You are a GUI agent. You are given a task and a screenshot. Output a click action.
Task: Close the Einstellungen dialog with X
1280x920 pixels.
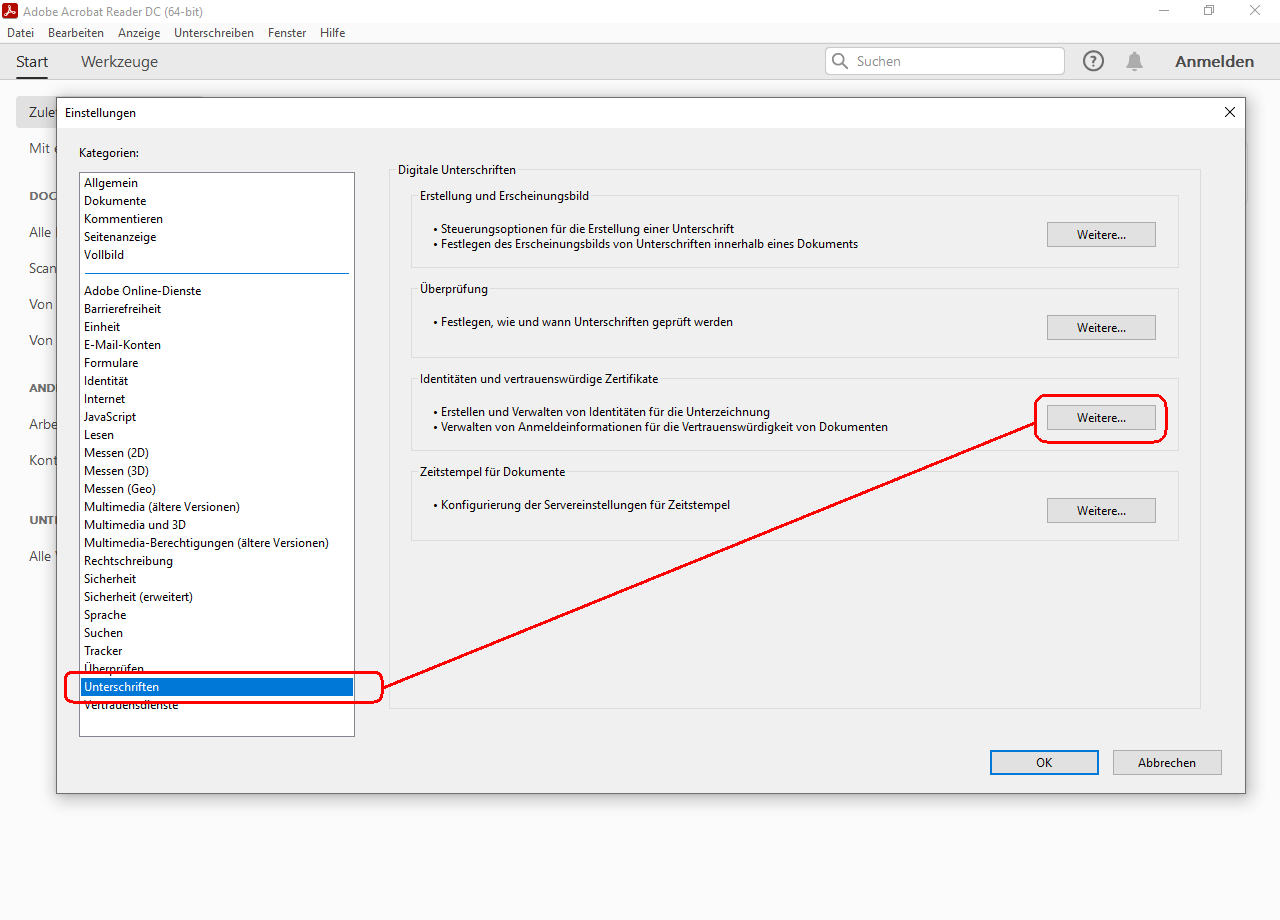tap(1230, 112)
